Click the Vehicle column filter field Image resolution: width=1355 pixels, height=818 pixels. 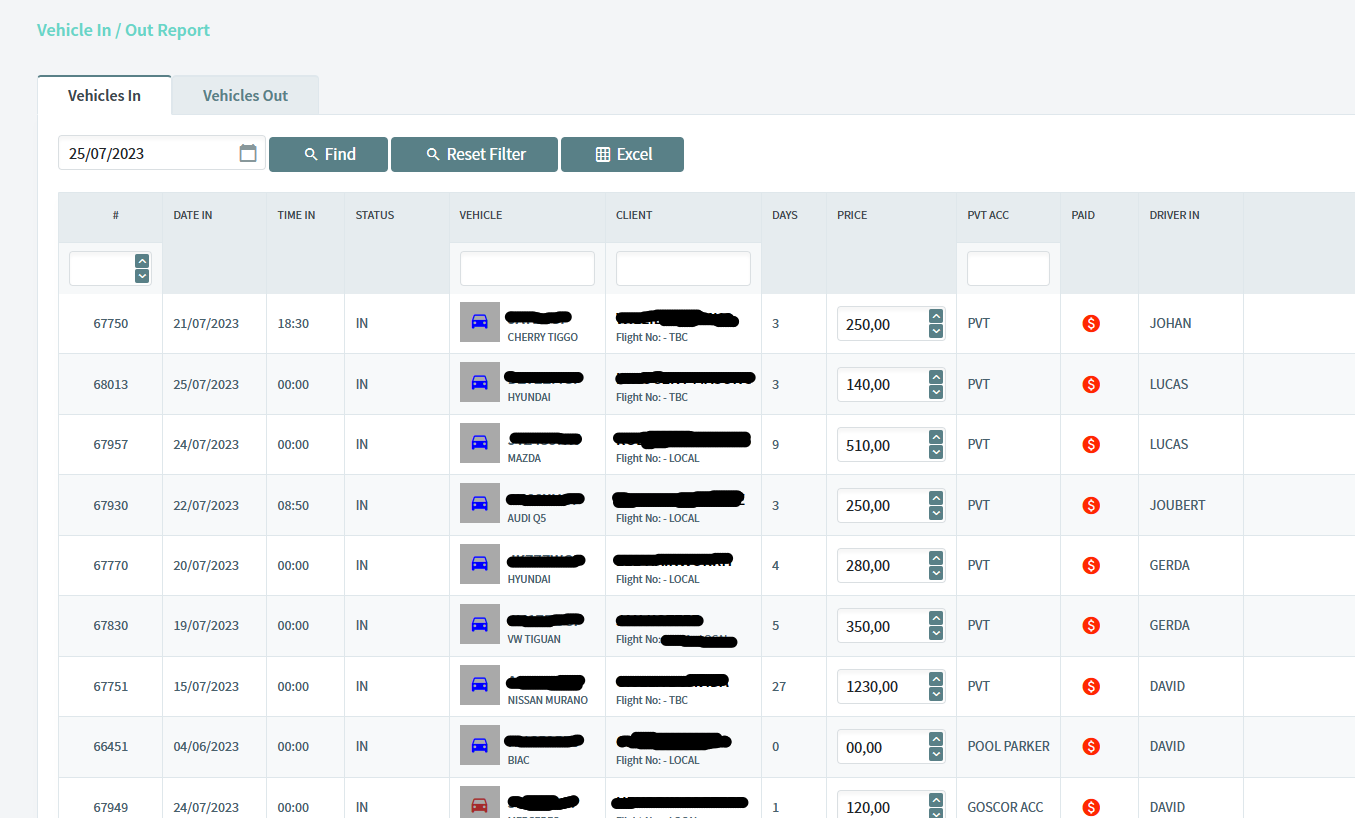click(x=527, y=269)
